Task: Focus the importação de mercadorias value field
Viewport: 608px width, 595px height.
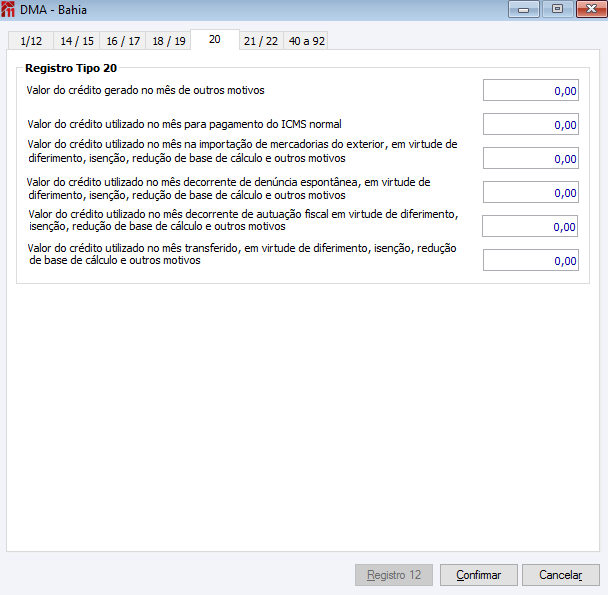Action: (x=531, y=158)
